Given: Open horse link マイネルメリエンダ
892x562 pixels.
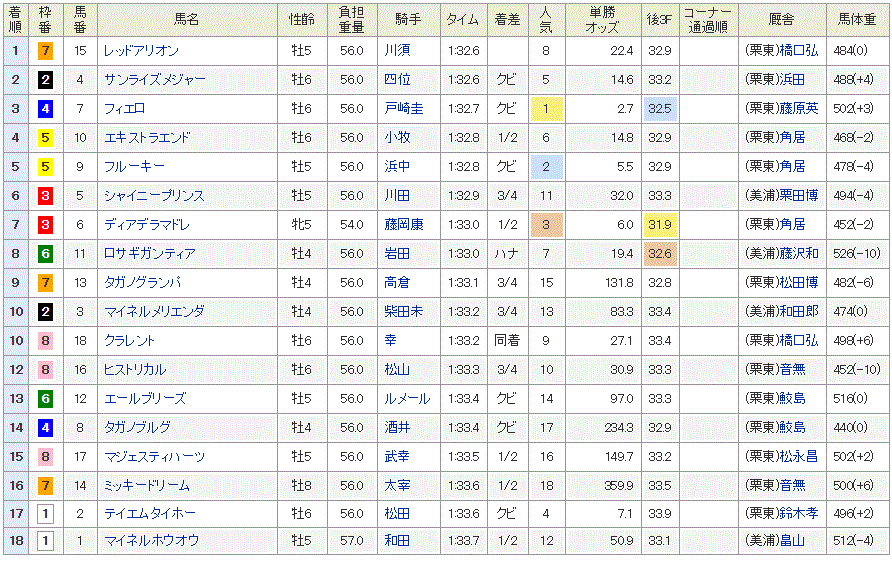Looking at the screenshot, I should [154, 312].
